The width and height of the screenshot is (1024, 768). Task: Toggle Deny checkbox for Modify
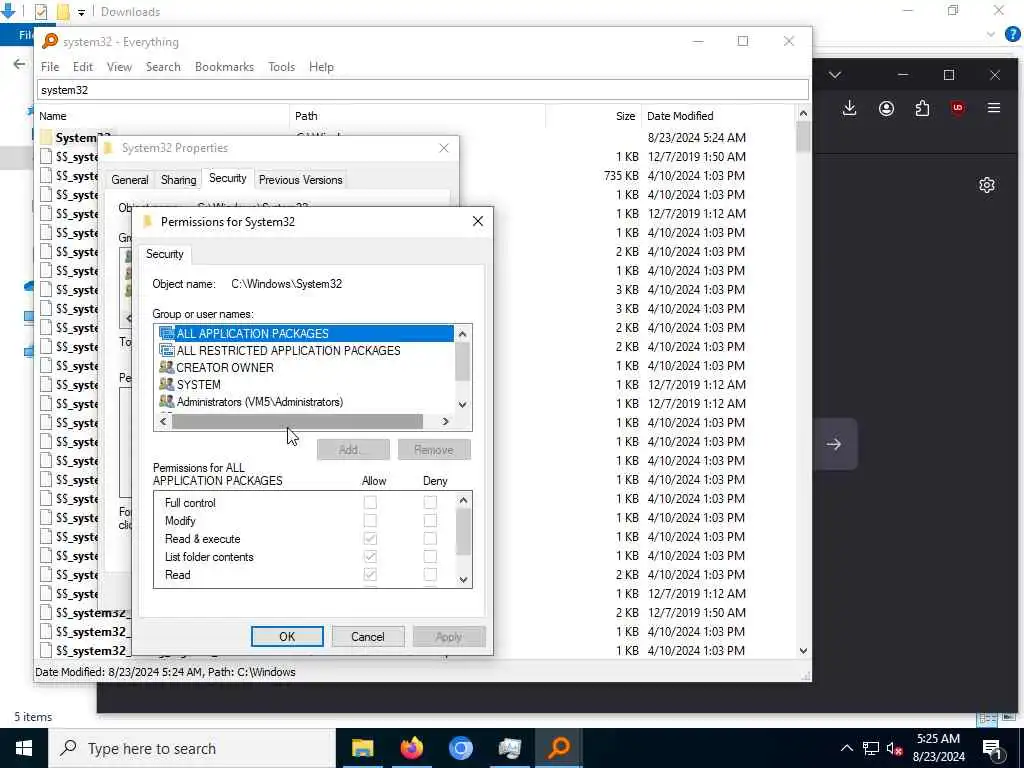pyautogui.click(x=430, y=520)
